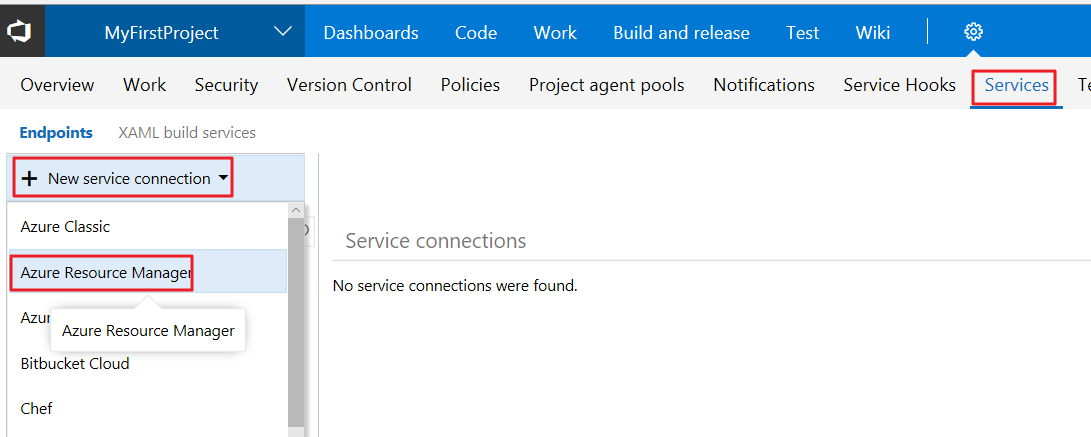
Task: Open the Wiki hub
Action: point(873,32)
